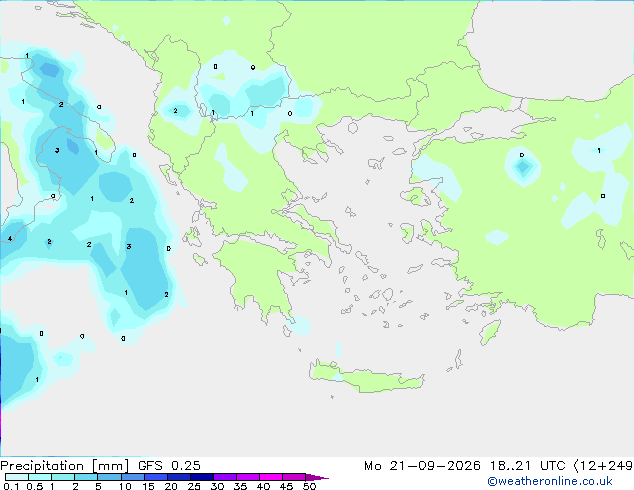Click the GFS 0.25 model label
The image size is (634, 490).
point(169,466)
